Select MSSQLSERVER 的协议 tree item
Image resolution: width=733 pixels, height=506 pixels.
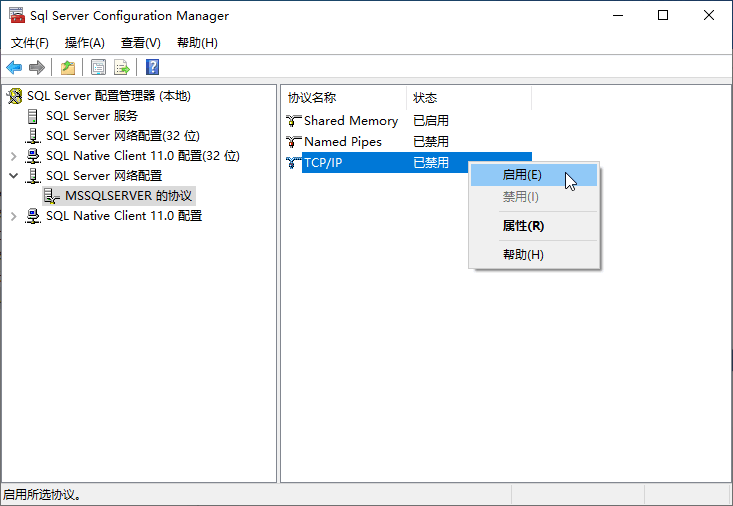click(129, 196)
